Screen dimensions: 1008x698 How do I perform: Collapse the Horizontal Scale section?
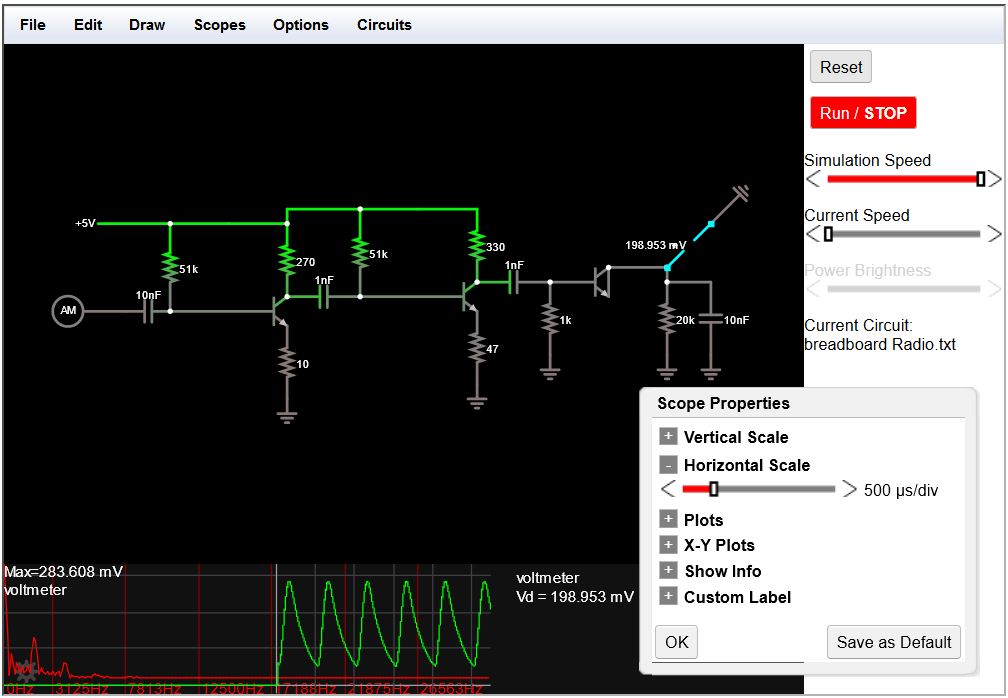[x=667, y=464]
